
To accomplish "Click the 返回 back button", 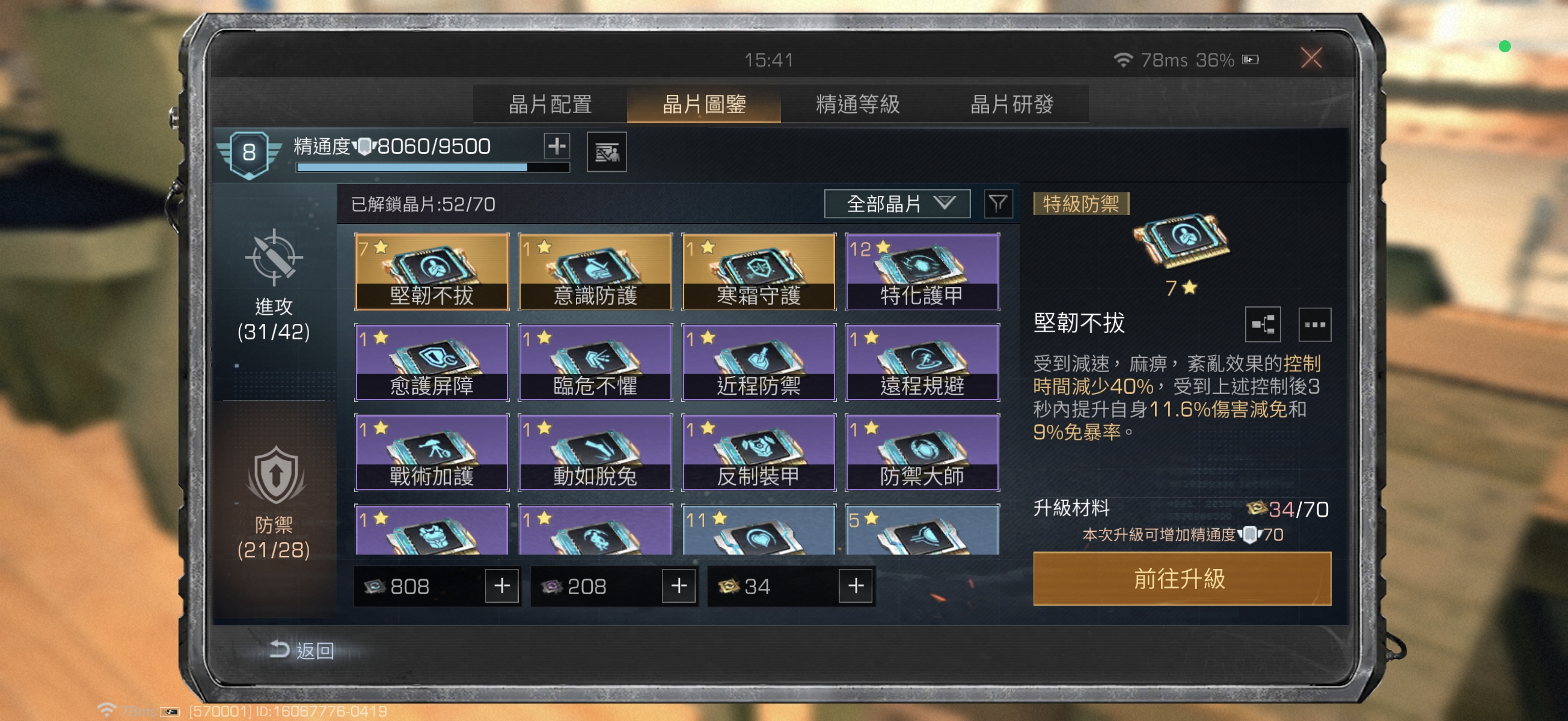I will [x=302, y=651].
